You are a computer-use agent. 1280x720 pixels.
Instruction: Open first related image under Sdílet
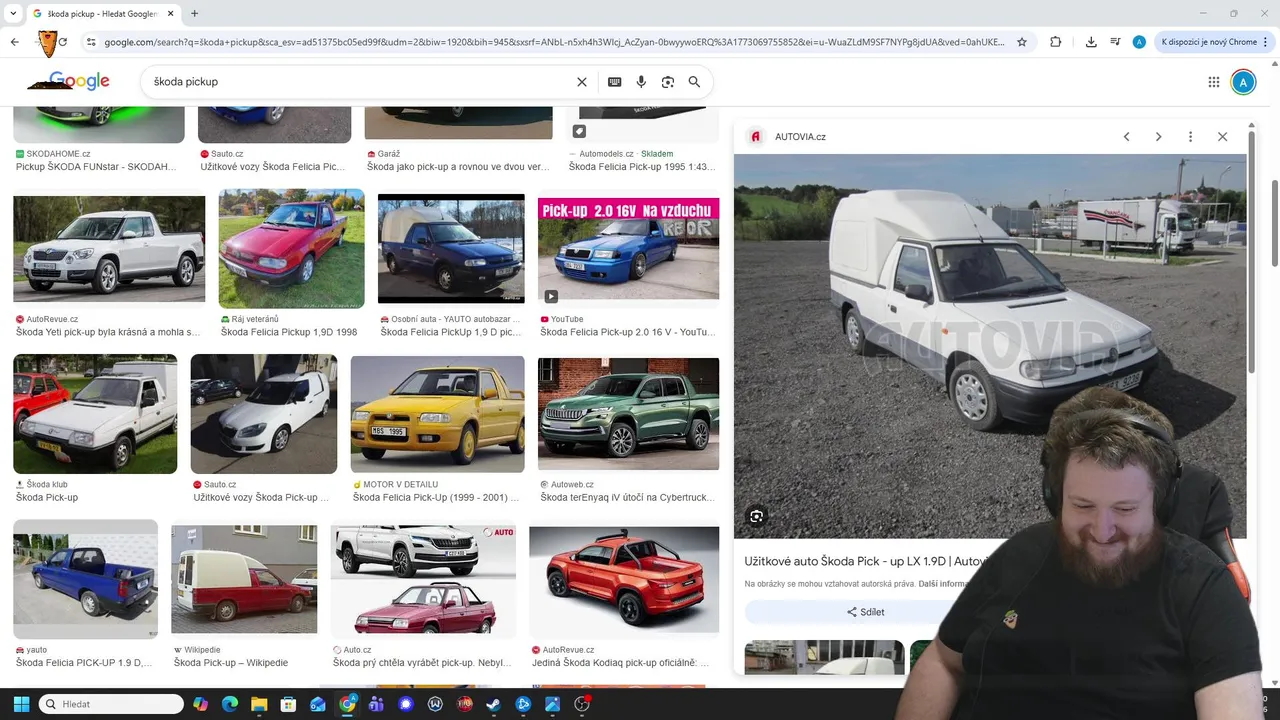point(824,658)
